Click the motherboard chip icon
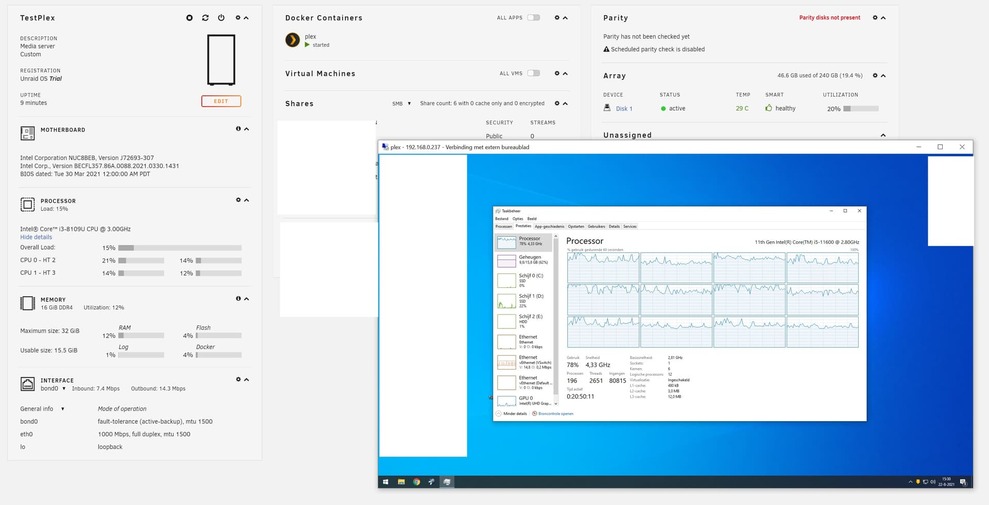 coord(28,133)
